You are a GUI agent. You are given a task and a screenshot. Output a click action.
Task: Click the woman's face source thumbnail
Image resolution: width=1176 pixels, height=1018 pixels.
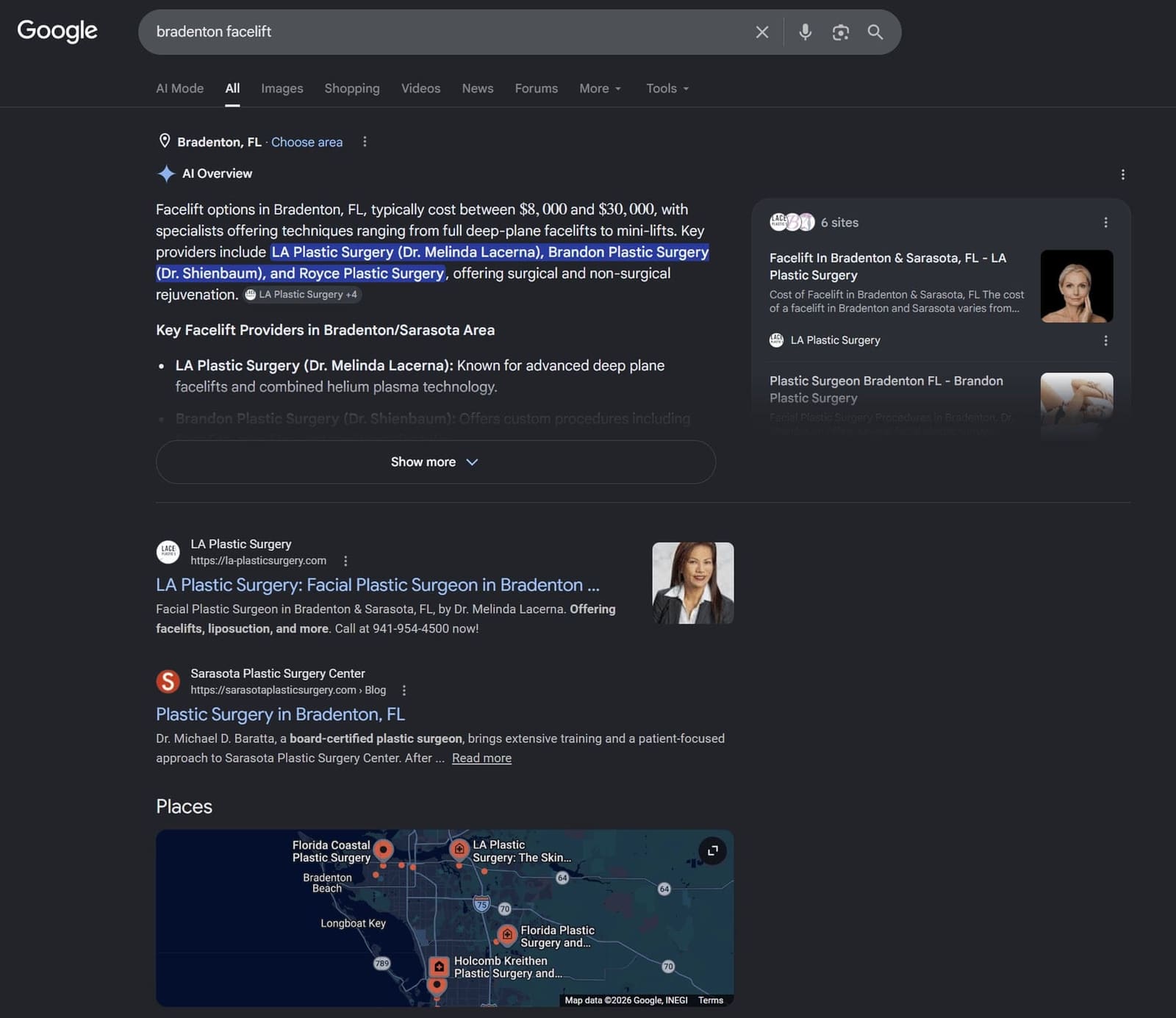click(x=1077, y=286)
